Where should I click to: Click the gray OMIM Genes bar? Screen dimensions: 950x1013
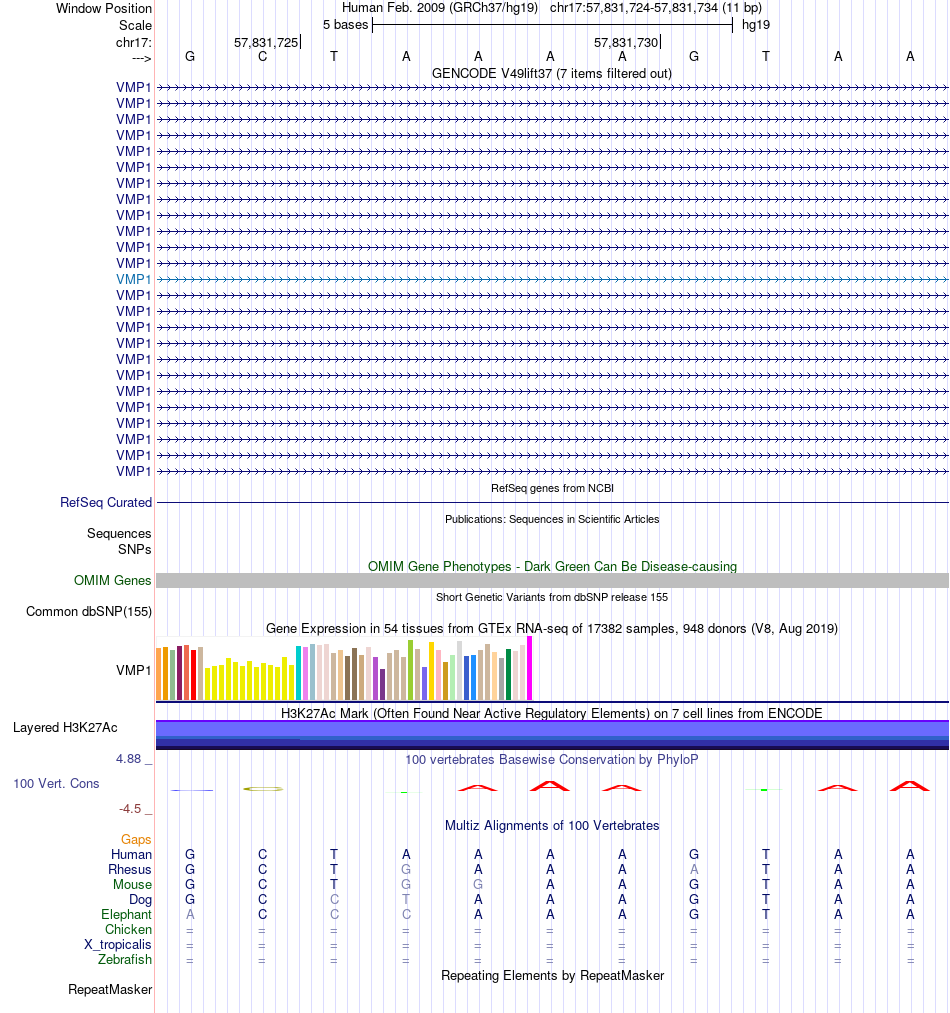552,580
